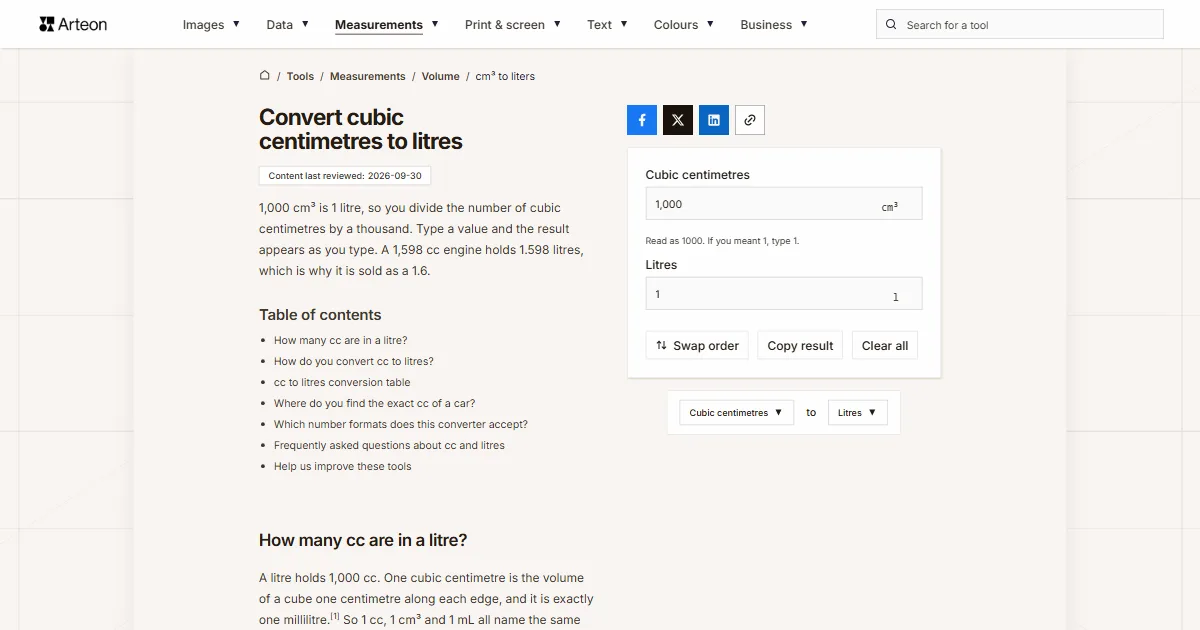The image size is (1200, 630).
Task: Open the Images menu
Action: [x=211, y=25]
